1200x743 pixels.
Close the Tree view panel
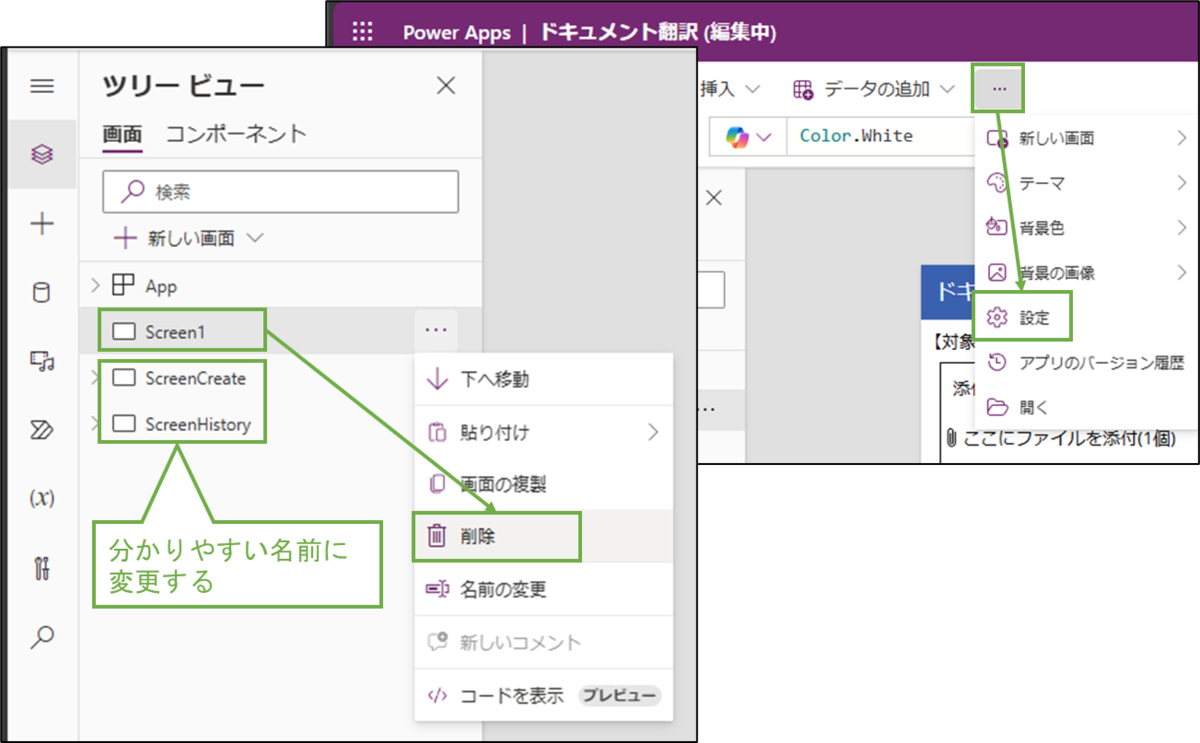pos(446,86)
